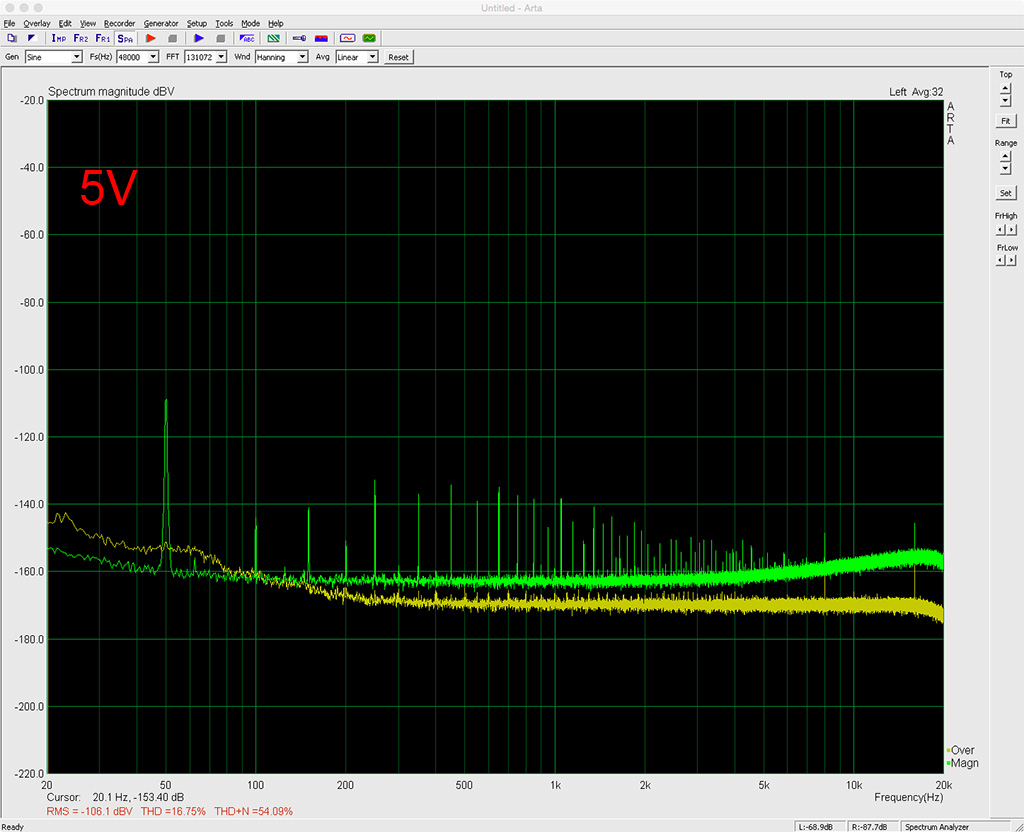1024x832 pixels.
Task: Click FrHigh left arrow
Action: (x=1000, y=230)
